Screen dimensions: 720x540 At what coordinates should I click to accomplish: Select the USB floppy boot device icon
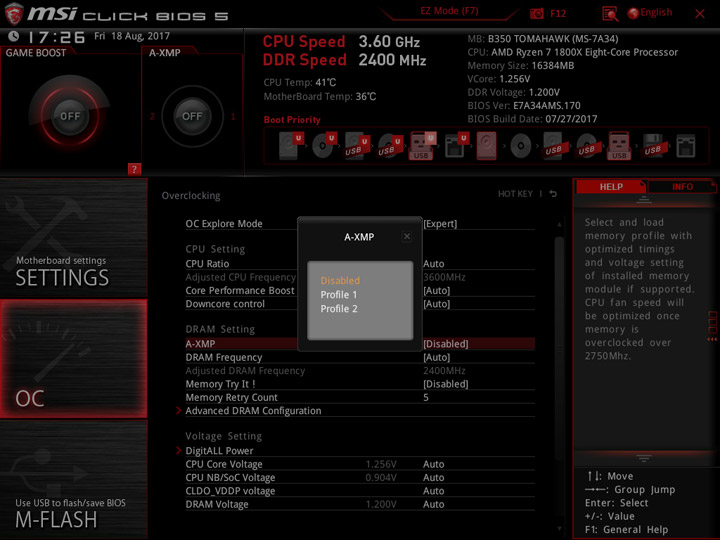654,146
